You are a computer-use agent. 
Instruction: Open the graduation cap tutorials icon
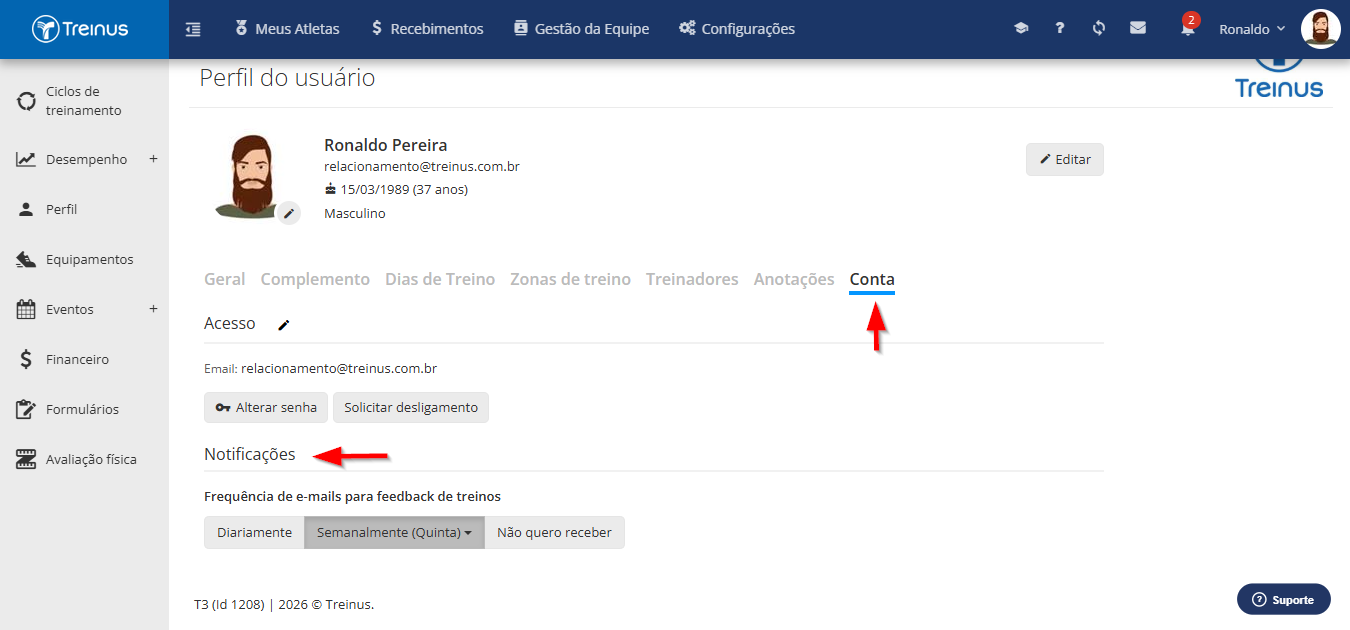[x=1021, y=29]
